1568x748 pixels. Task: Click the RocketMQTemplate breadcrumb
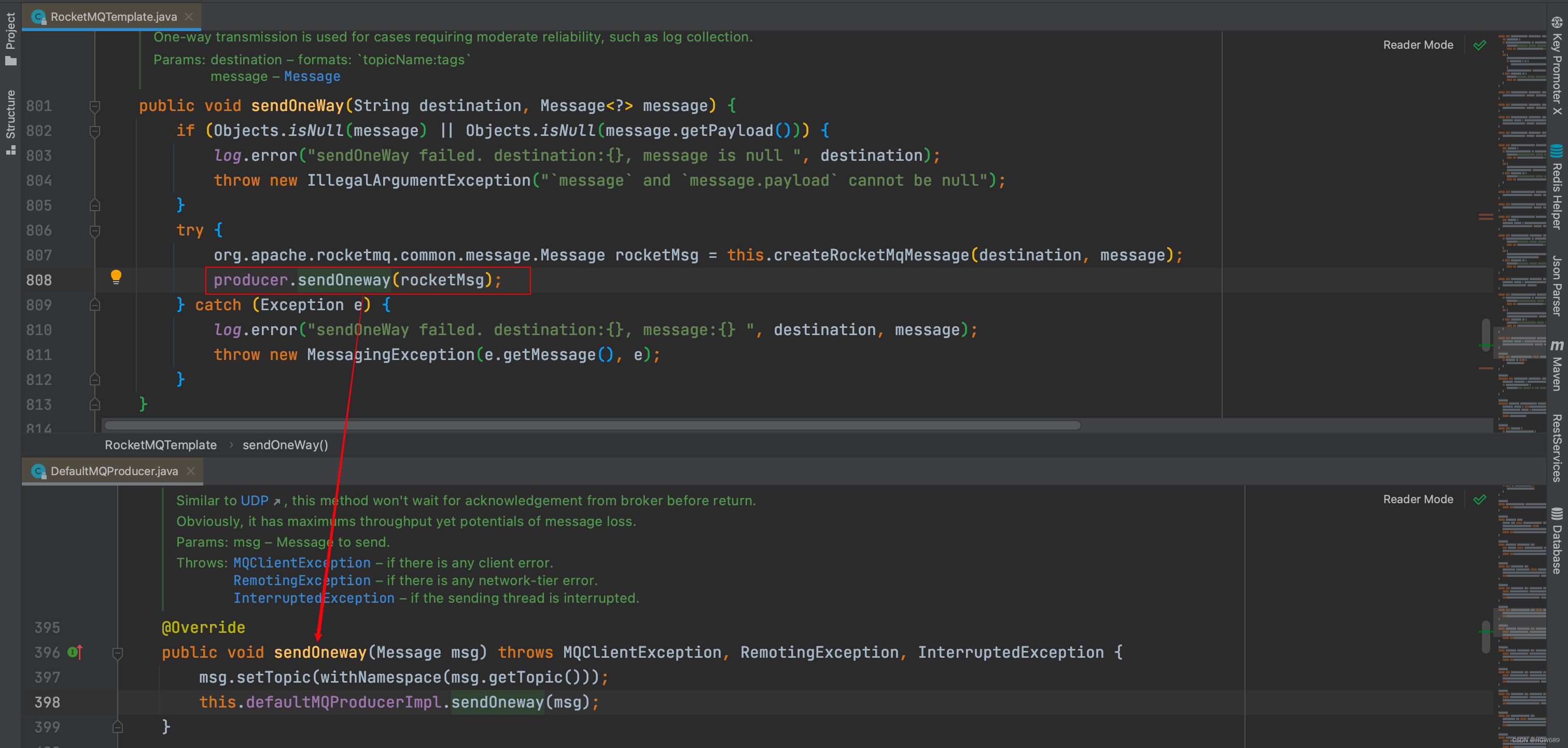click(161, 445)
